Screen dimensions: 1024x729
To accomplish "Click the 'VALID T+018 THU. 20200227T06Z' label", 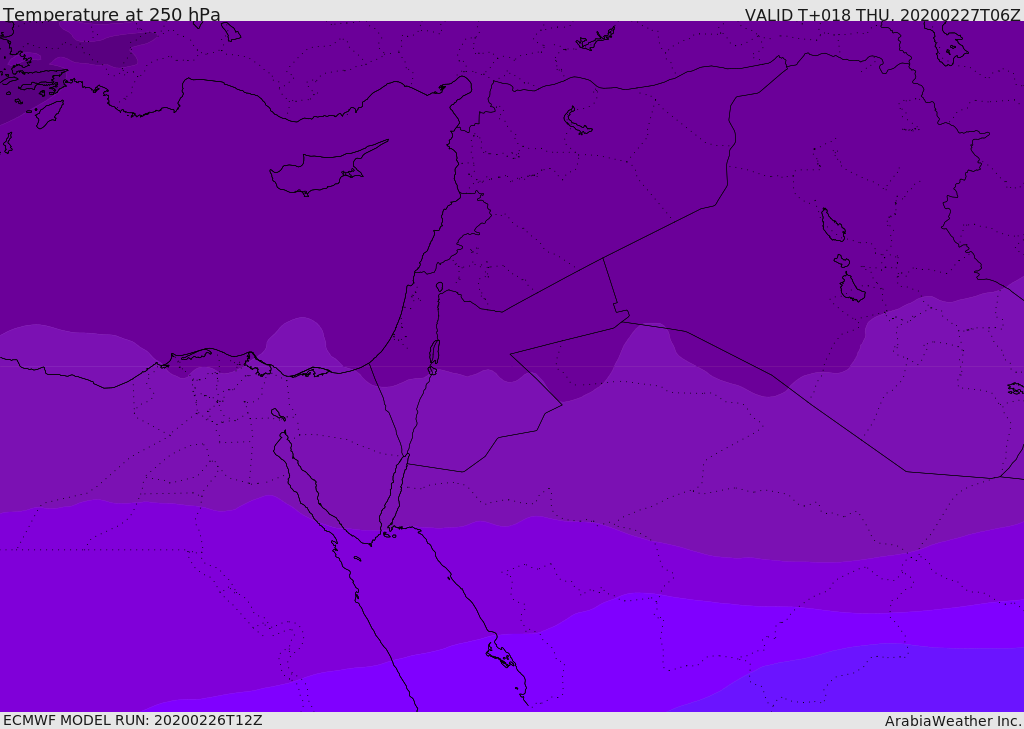I will (882, 14).
